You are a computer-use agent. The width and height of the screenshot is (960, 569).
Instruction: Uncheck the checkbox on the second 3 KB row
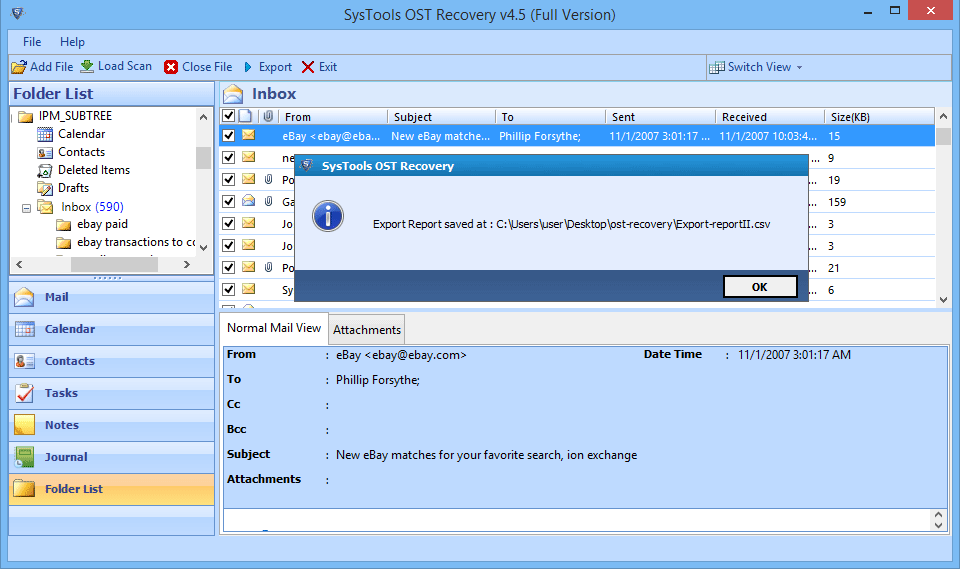[228, 246]
